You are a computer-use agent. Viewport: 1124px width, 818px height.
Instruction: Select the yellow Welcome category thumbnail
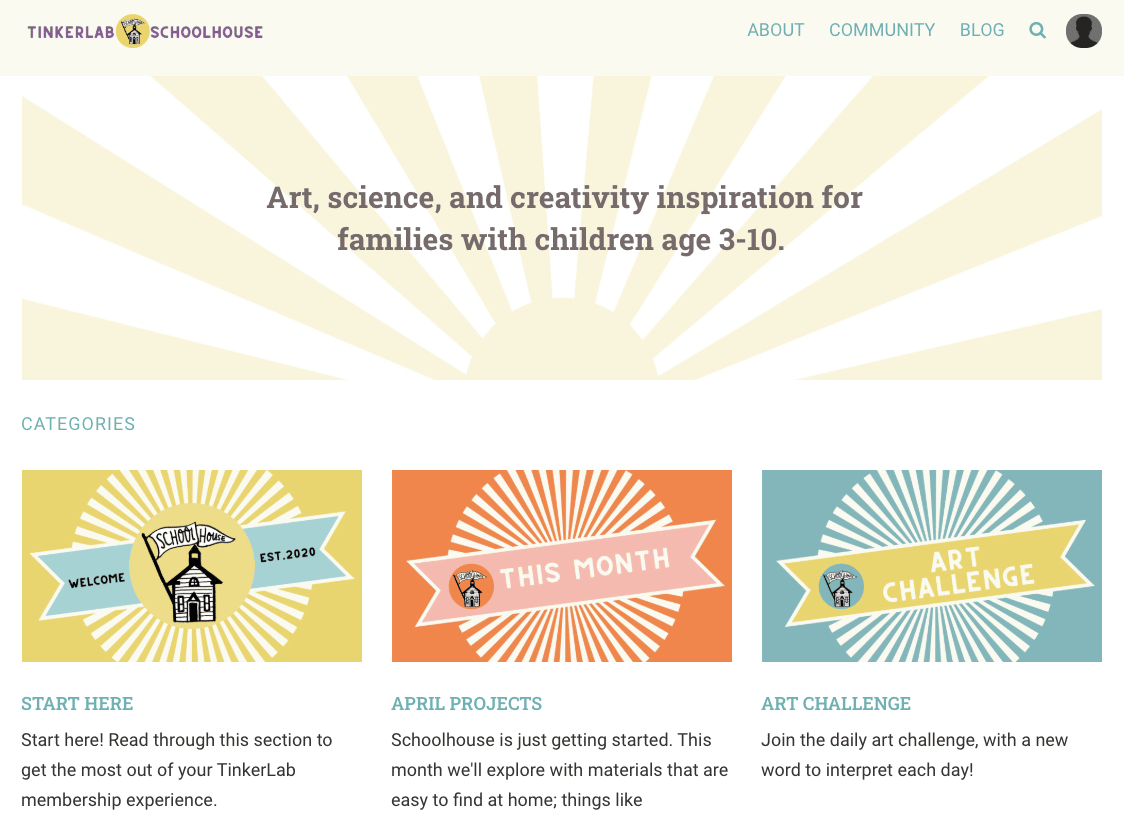coord(191,566)
